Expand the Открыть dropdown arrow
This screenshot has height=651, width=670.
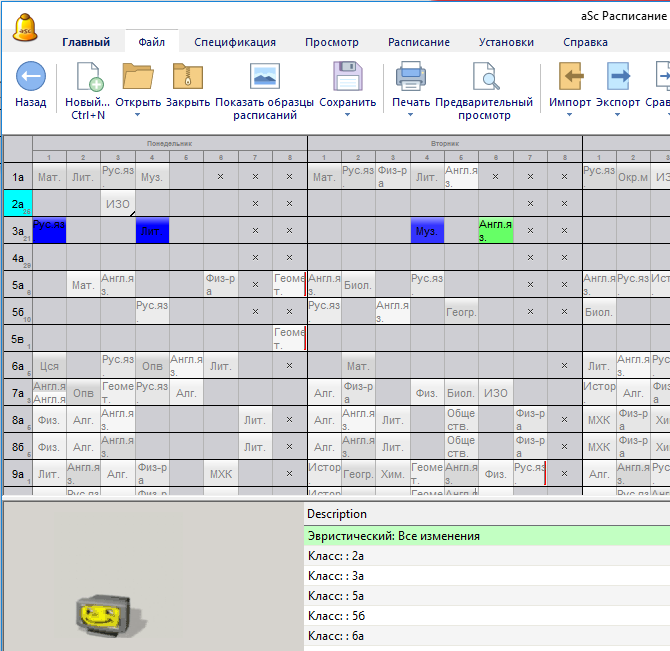(x=138, y=115)
